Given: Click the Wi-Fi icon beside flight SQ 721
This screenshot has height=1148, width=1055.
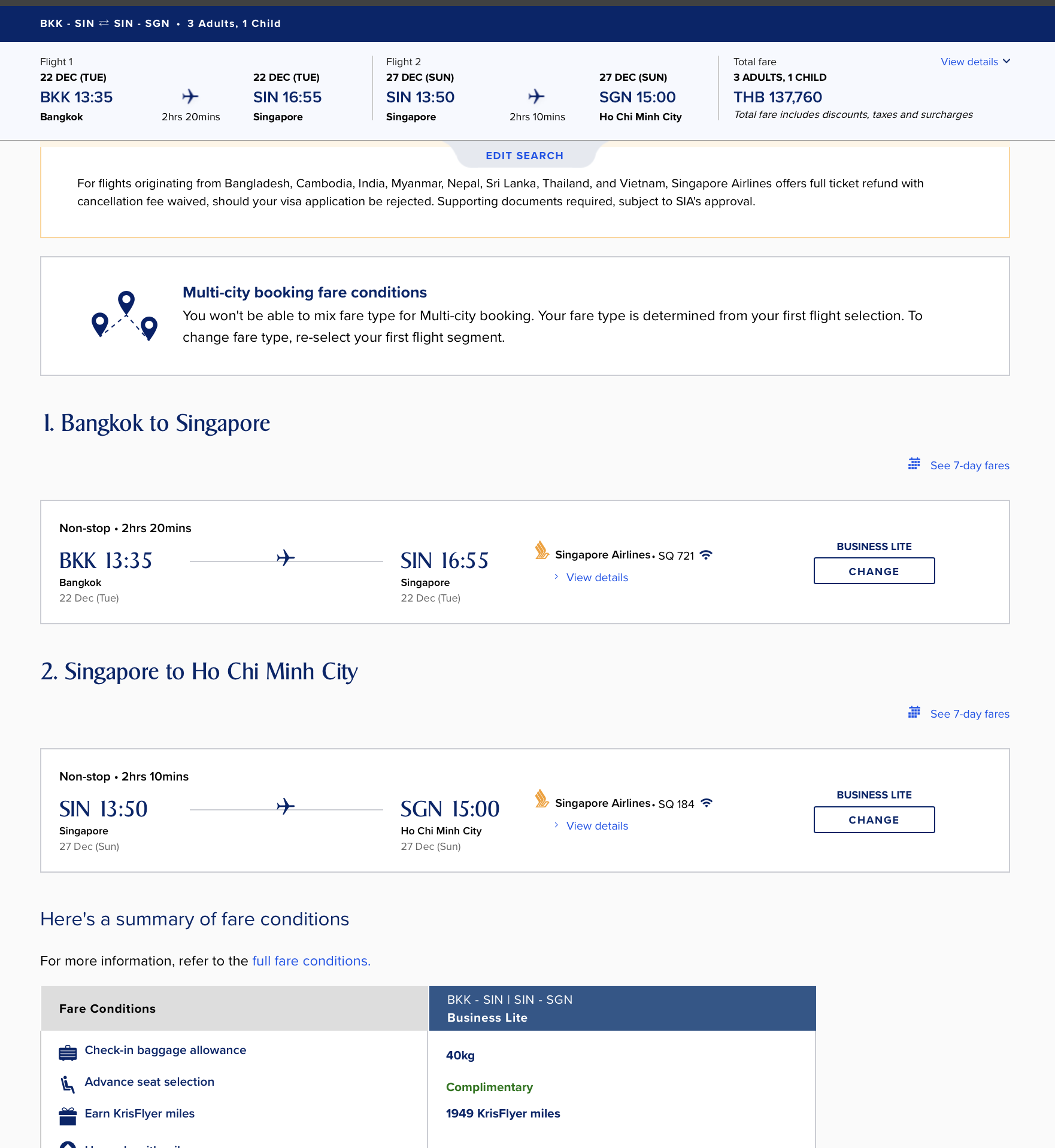Looking at the screenshot, I should tap(707, 555).
